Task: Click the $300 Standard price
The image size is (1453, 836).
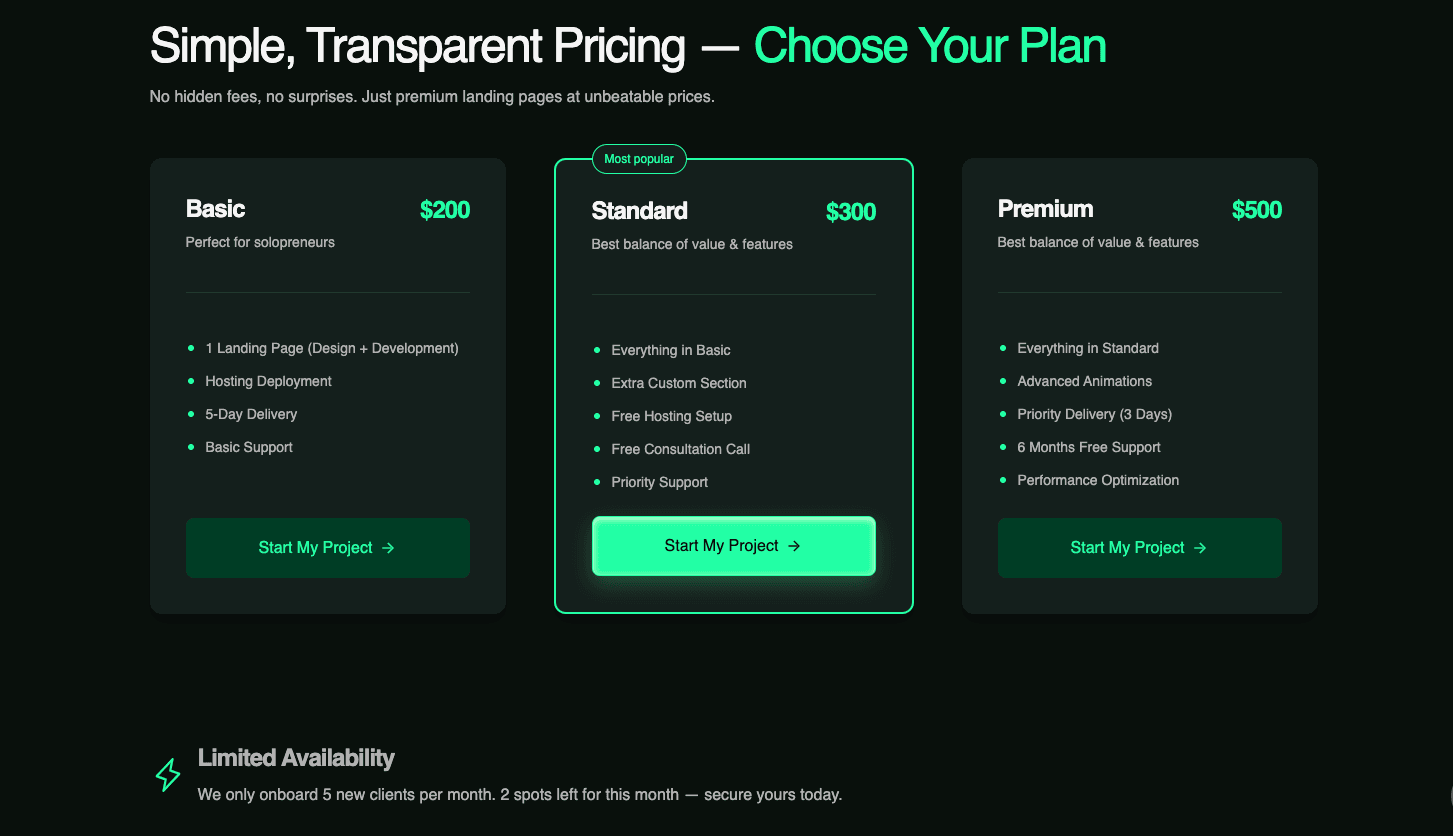Action: tap(850, 212)
